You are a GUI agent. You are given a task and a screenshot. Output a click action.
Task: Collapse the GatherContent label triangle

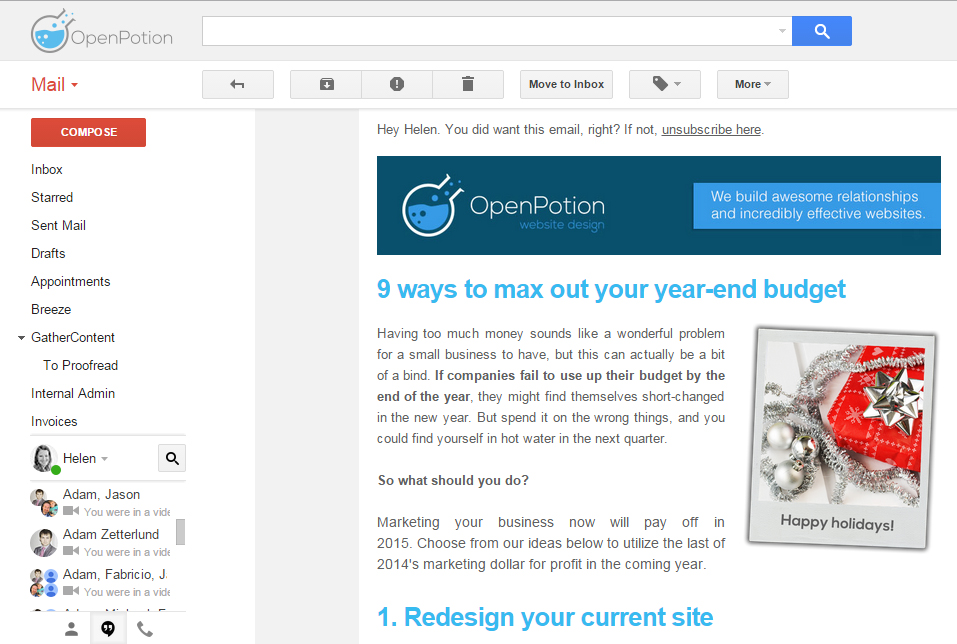21,338
